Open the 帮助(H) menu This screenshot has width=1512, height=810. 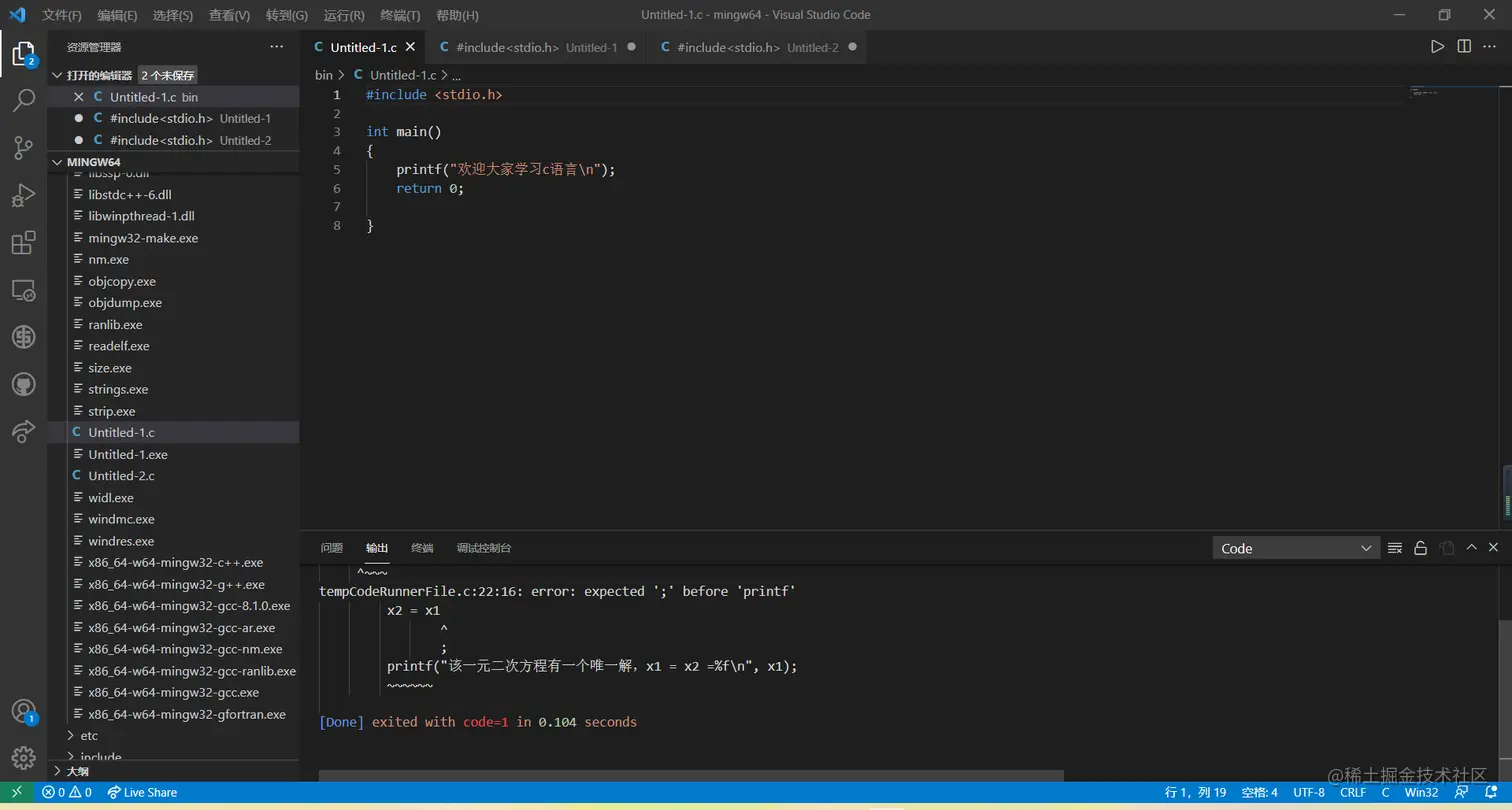(458, 15)
